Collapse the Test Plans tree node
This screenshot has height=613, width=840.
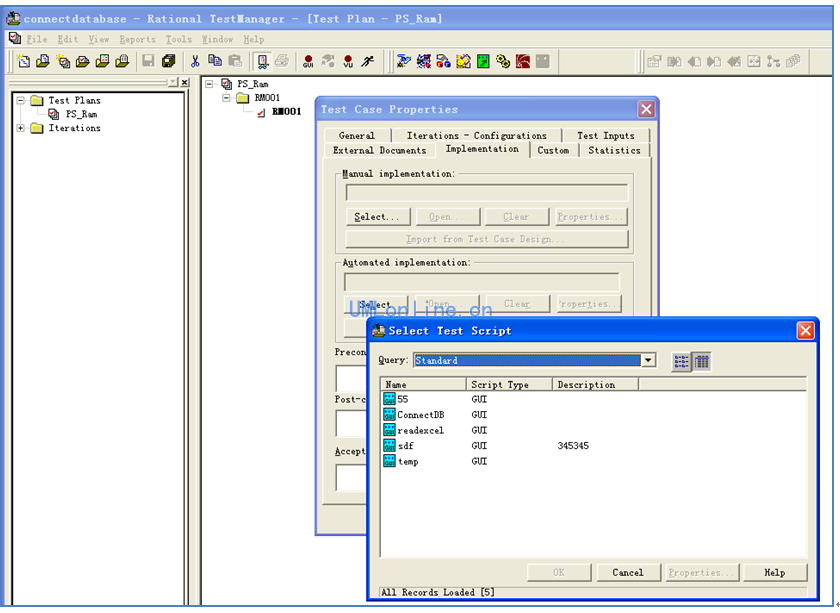pos(20,100)
